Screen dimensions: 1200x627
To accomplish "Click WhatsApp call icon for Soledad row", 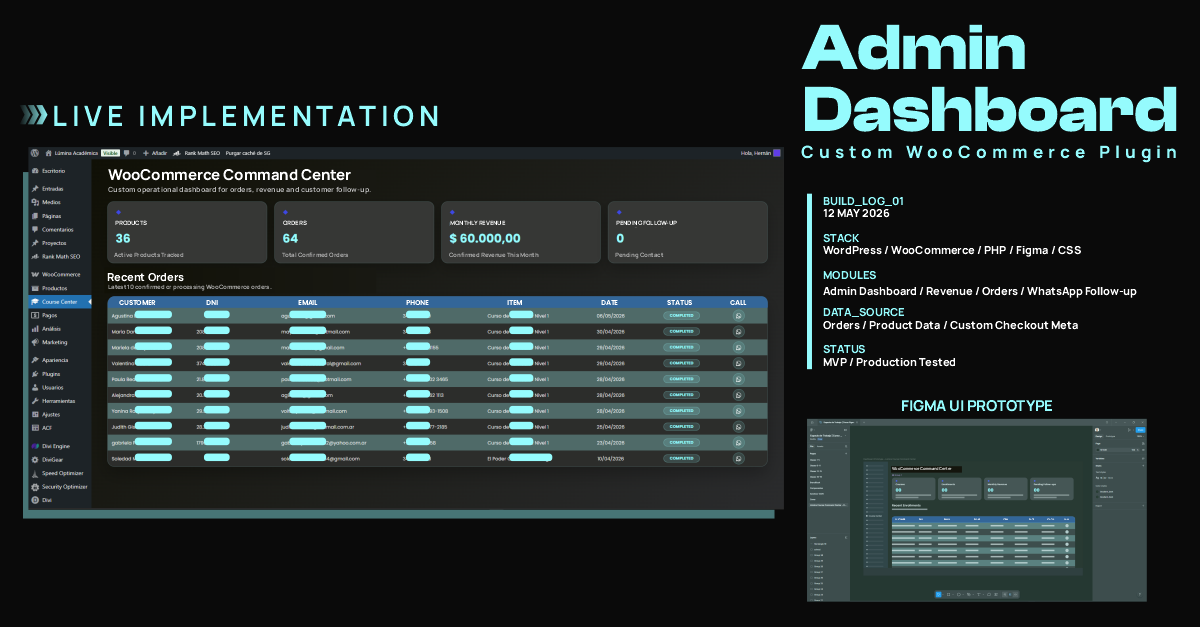I will (738, 459).
